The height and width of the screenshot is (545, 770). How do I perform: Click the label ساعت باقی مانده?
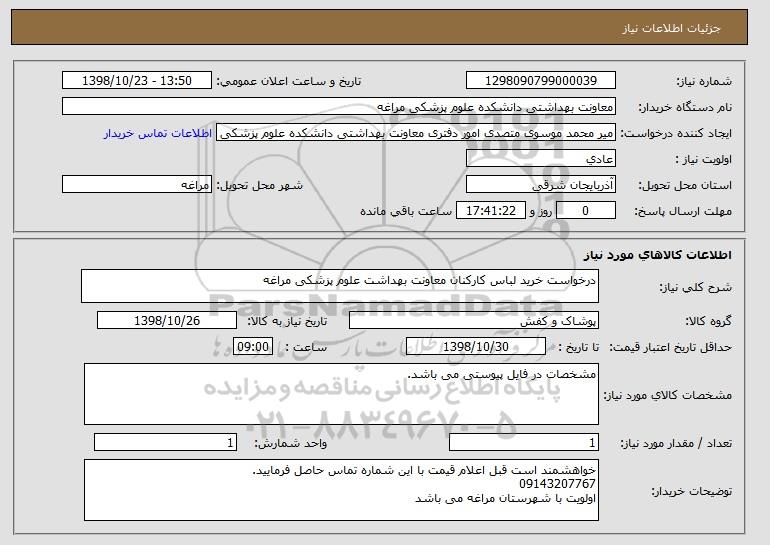(406, 211)
